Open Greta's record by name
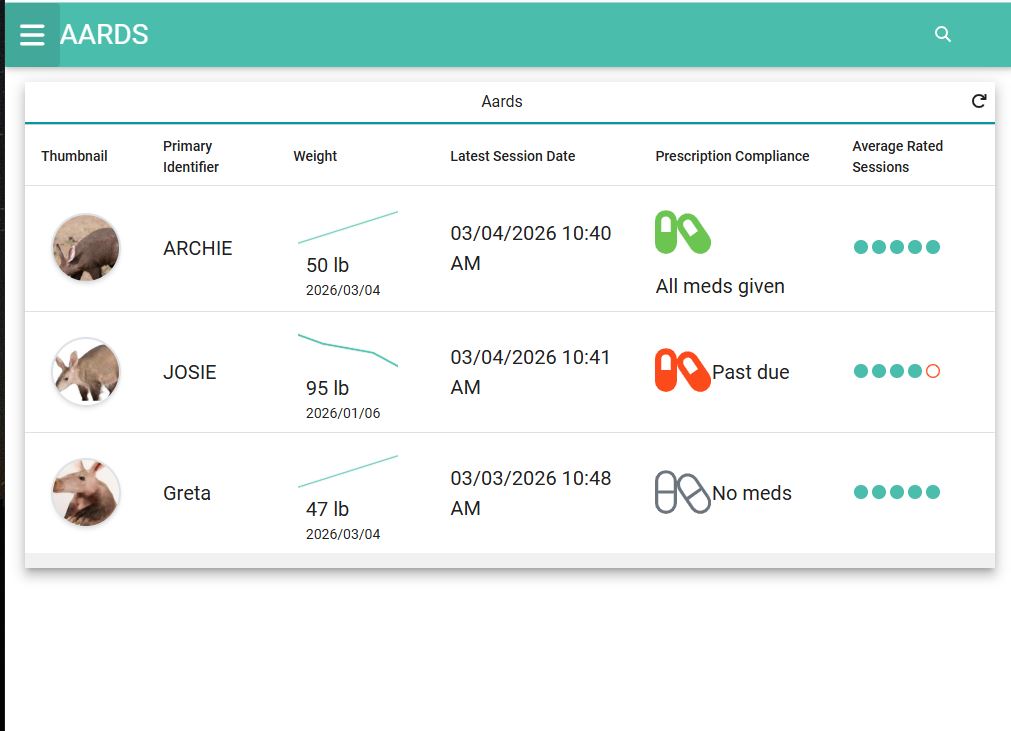 [186, 493]
